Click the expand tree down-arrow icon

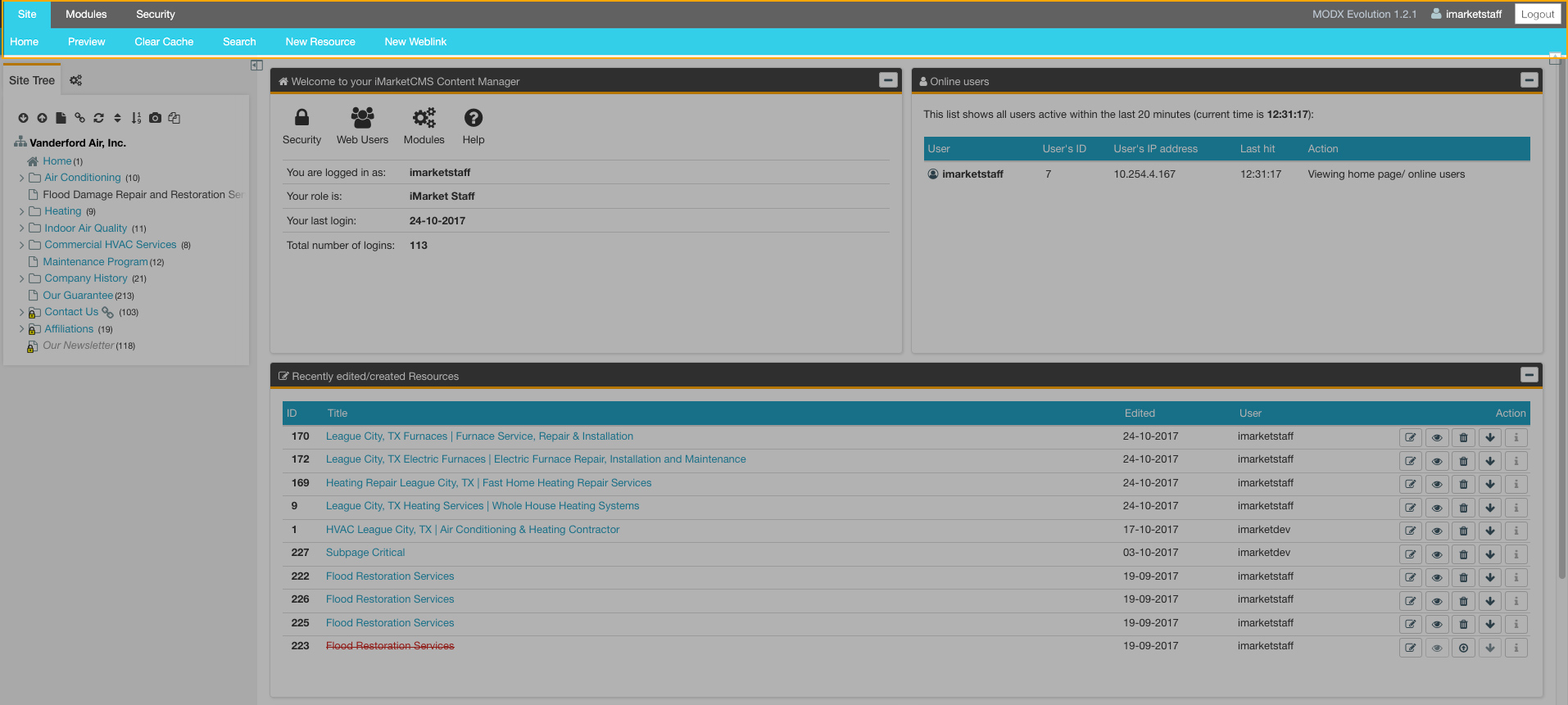(x=23, y=118)
